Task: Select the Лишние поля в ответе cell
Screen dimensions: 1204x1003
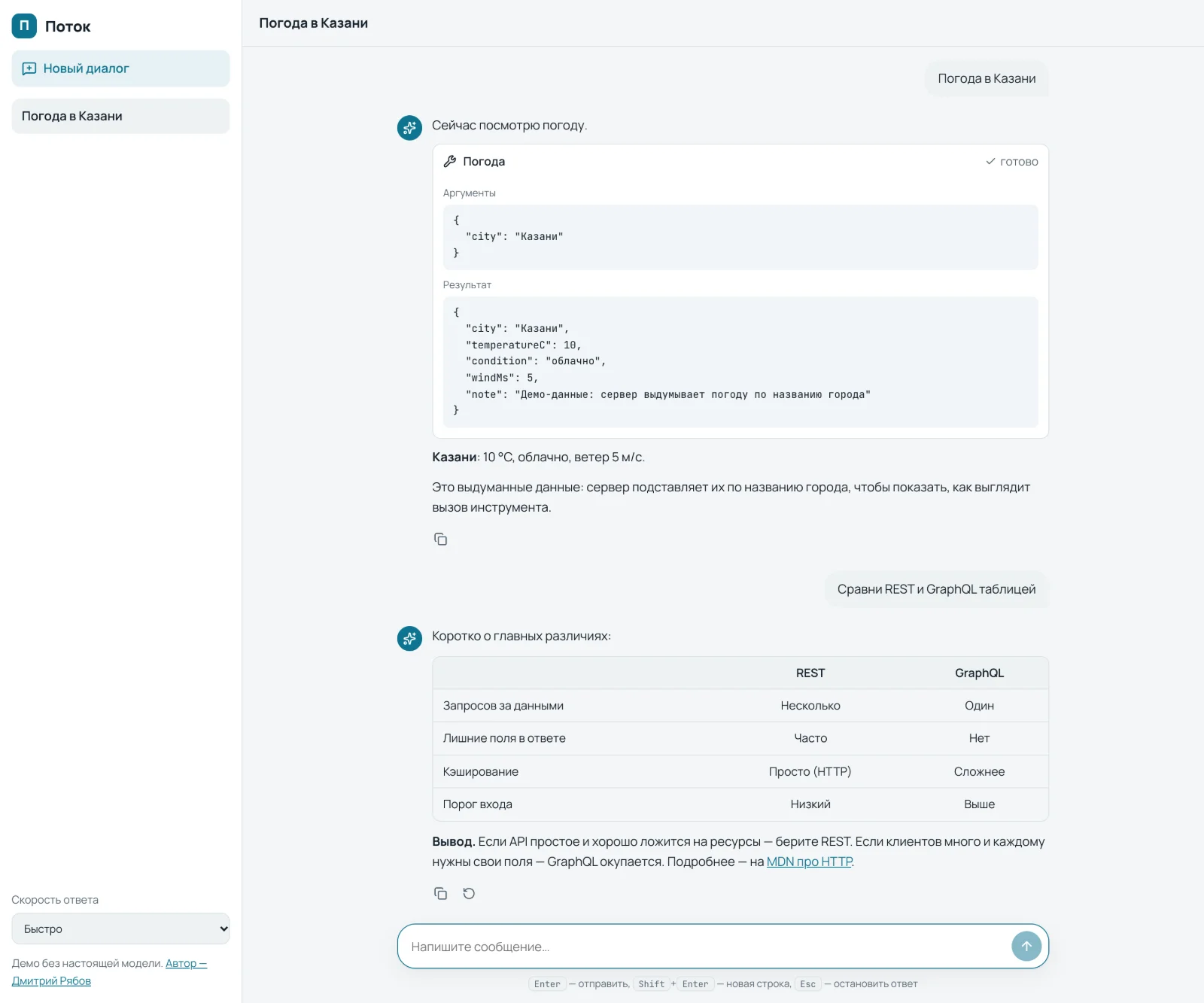Action: (x=504, y=738)
